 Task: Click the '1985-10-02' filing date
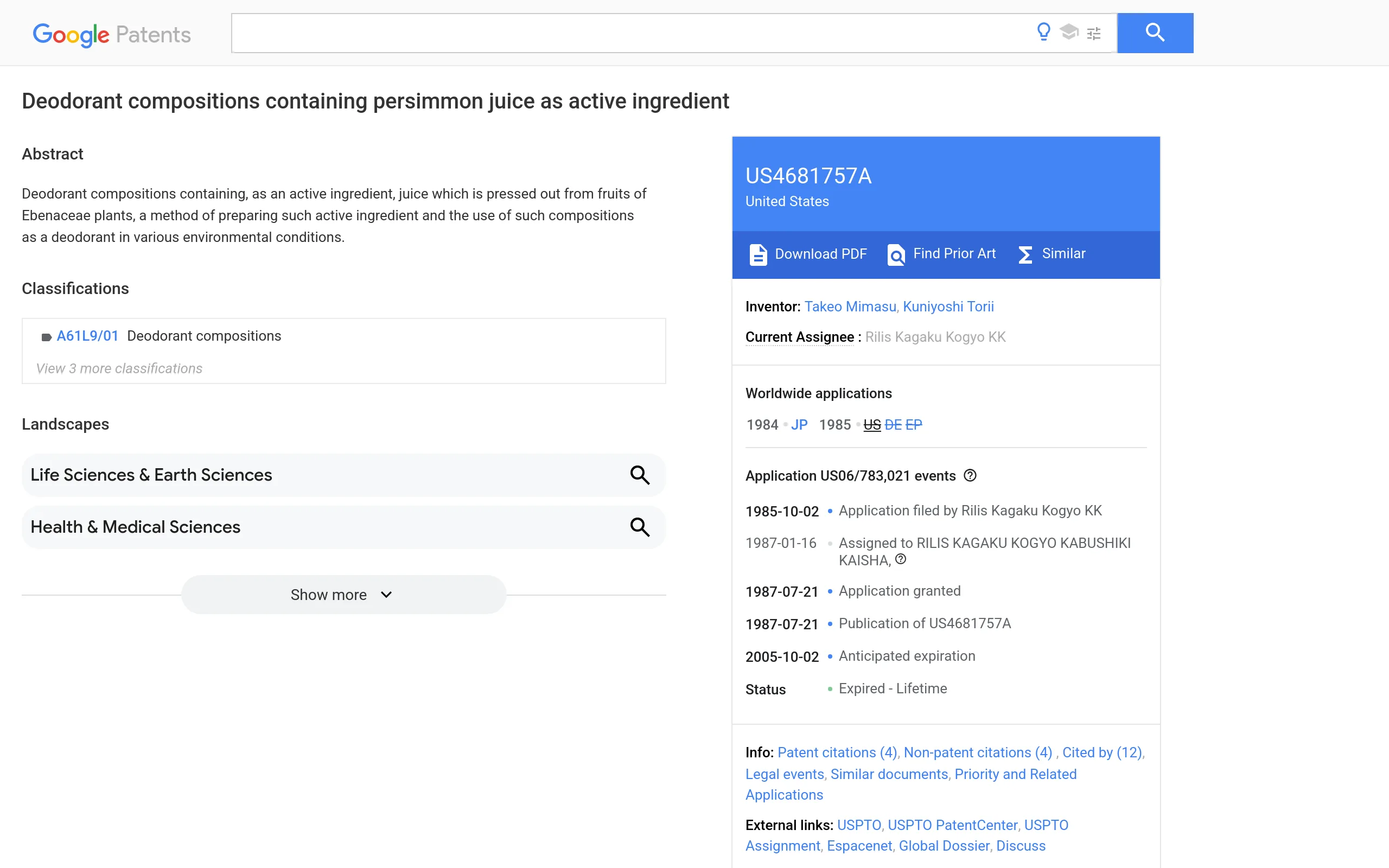[x=782, y=512]
